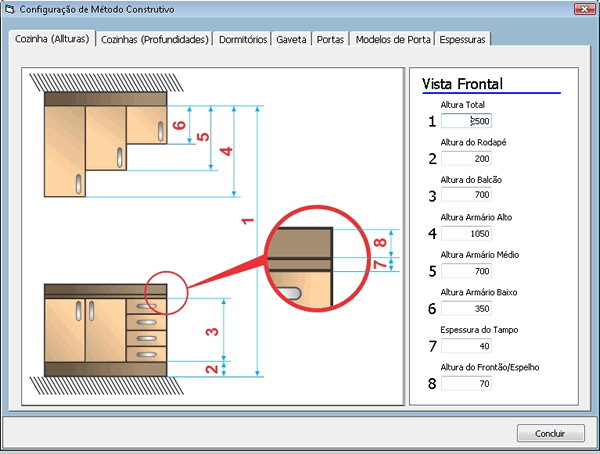Screen dimensions: 600x454
Task: Click the Altura do Frontão/Espelho field
Action: (x=466, y=383)
